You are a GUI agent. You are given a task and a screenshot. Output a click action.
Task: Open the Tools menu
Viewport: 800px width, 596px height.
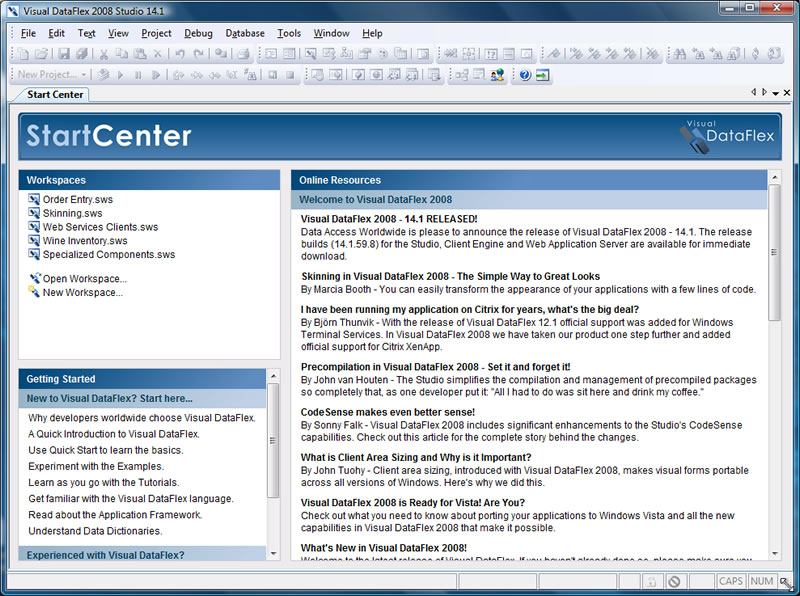[289, 33]
